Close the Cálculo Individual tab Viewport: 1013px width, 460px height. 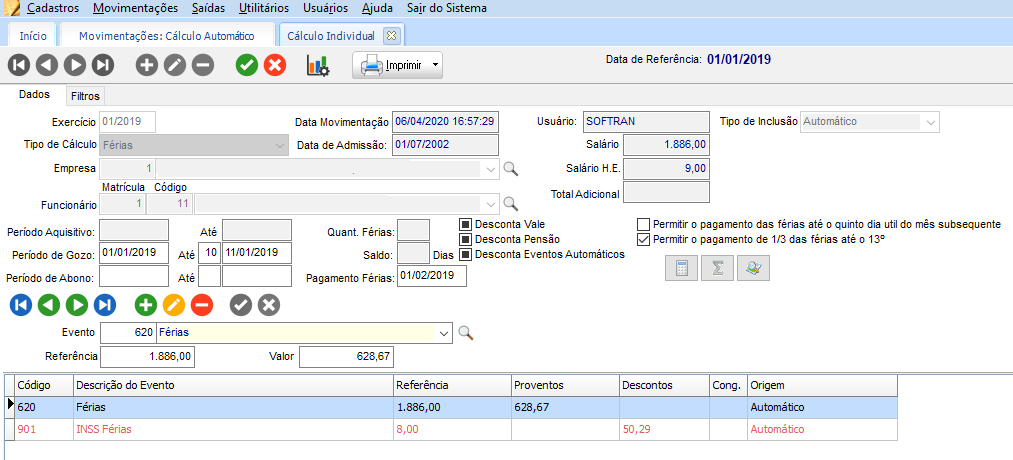click(391, 35)
